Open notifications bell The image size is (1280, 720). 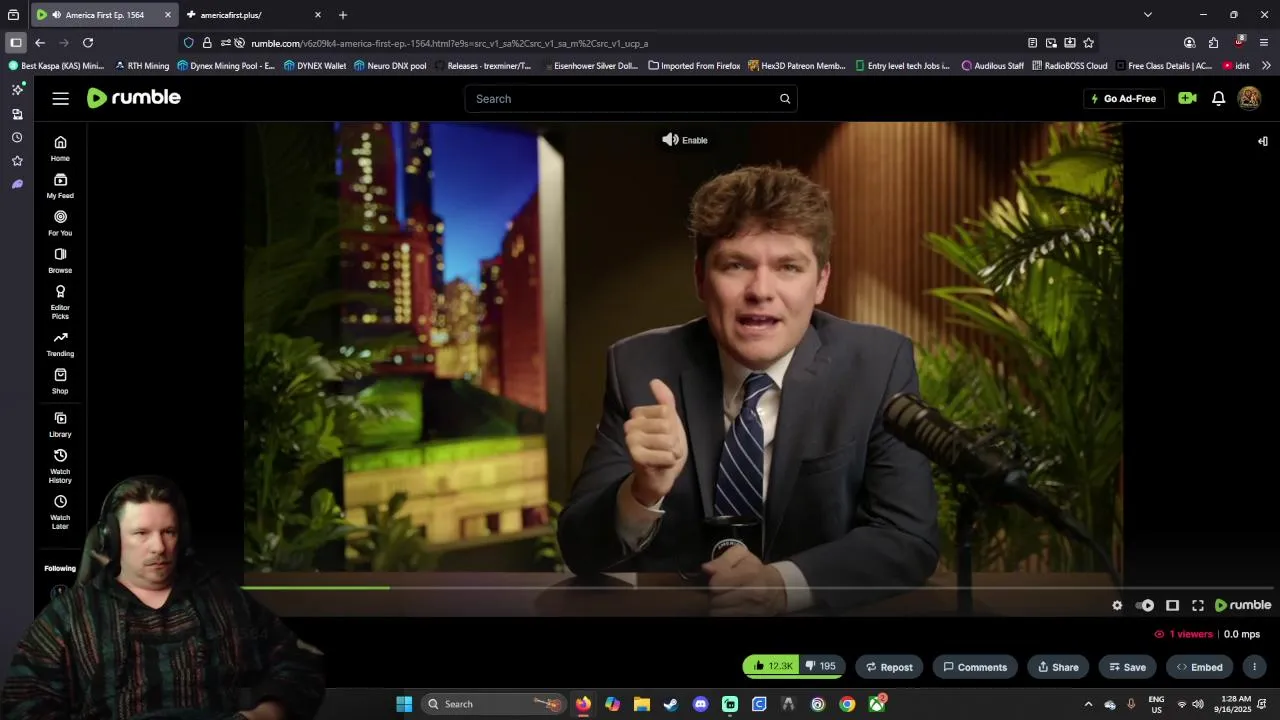coord(1218,98)
